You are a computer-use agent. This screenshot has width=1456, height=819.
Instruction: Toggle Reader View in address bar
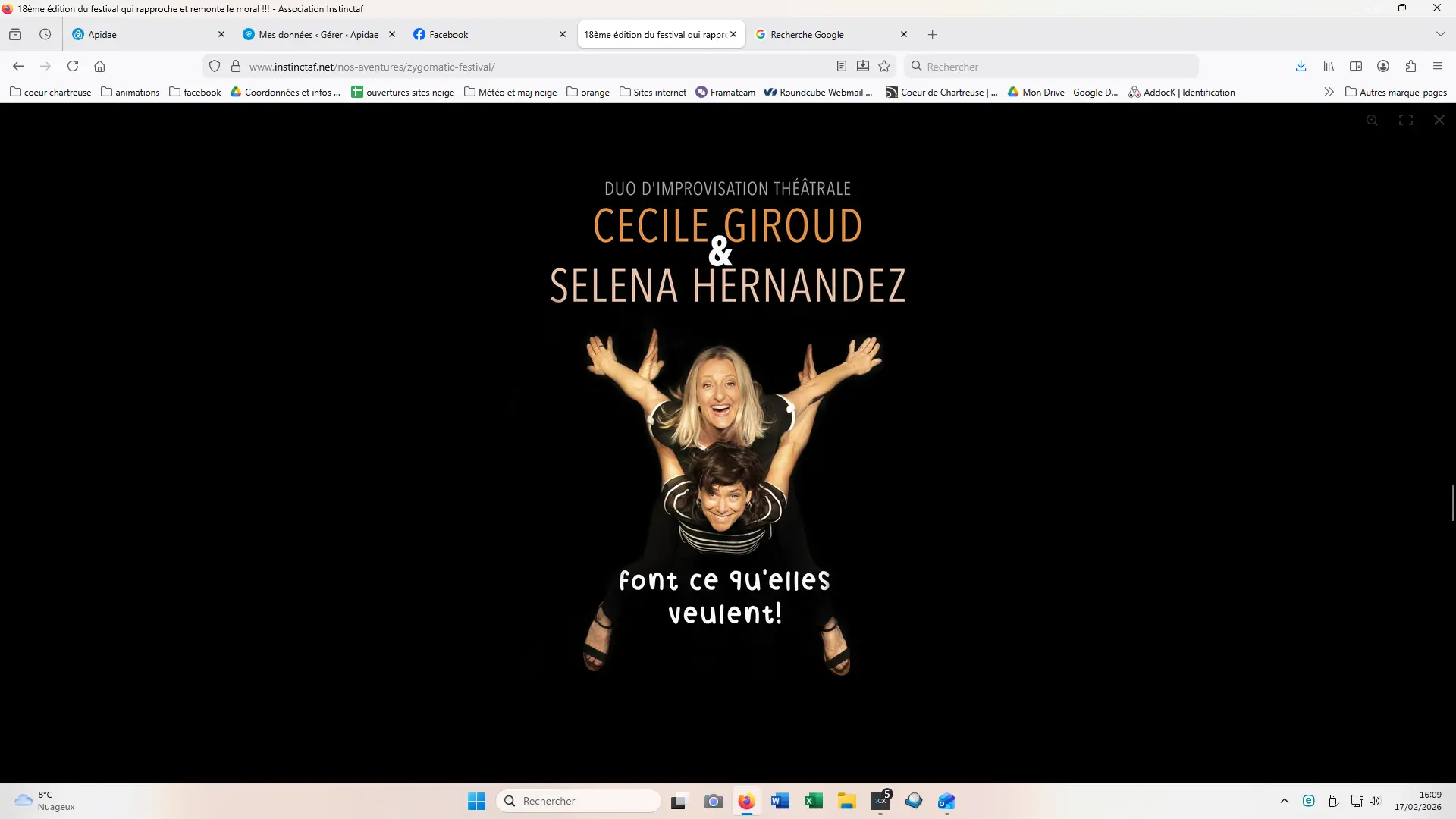(841, 67)
